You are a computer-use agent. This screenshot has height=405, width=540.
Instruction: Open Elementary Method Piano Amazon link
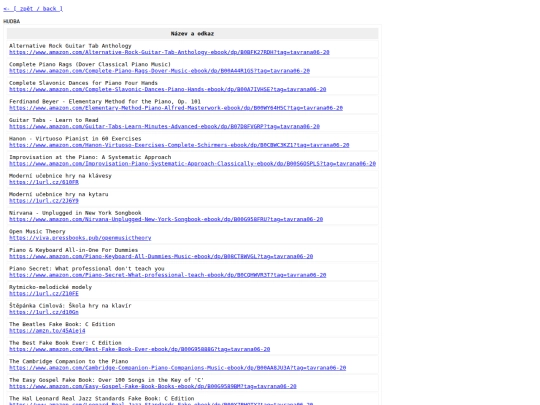[176, 108]
